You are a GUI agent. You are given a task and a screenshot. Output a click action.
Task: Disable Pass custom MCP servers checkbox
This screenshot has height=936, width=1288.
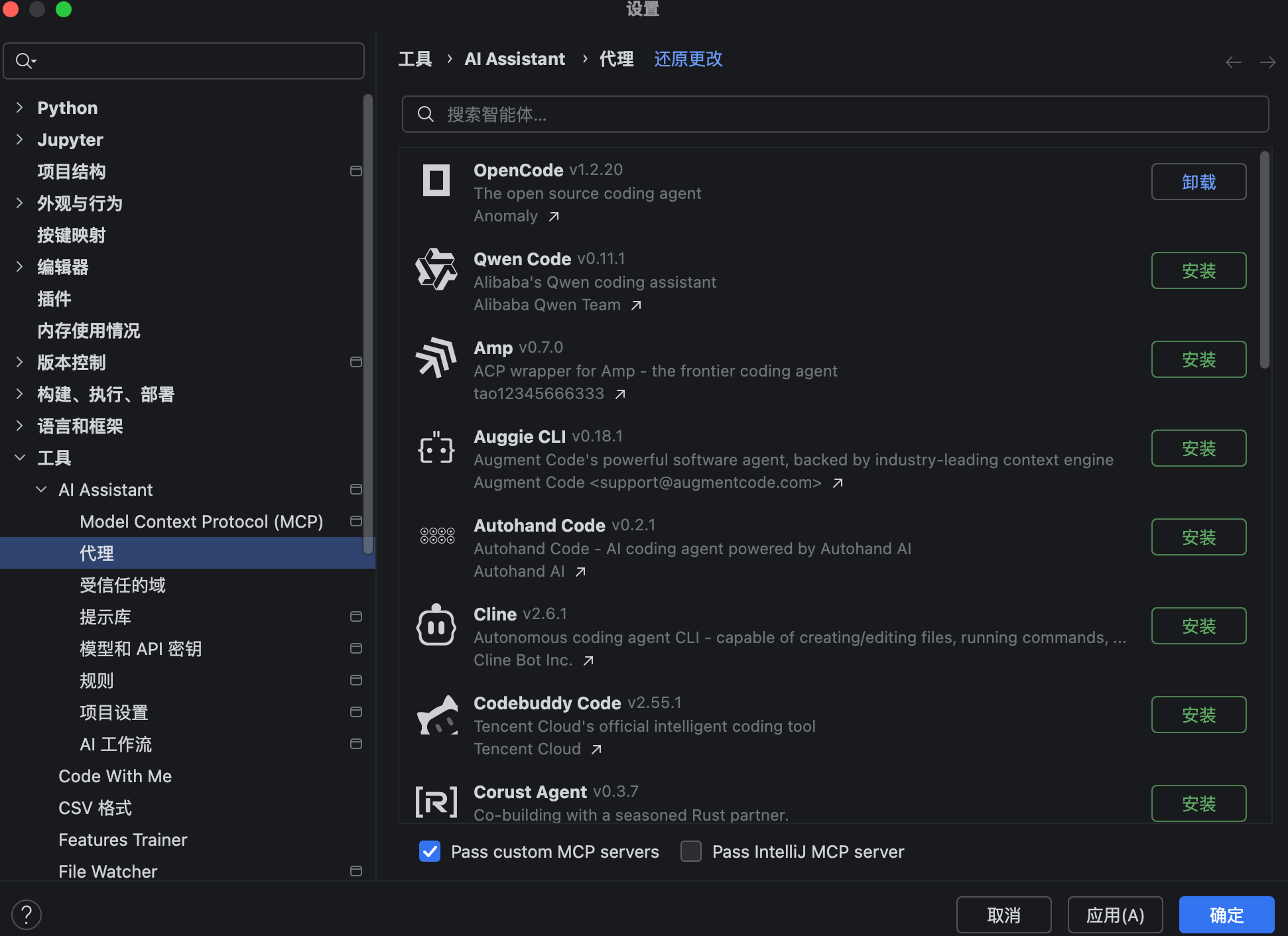pos(430,851)
